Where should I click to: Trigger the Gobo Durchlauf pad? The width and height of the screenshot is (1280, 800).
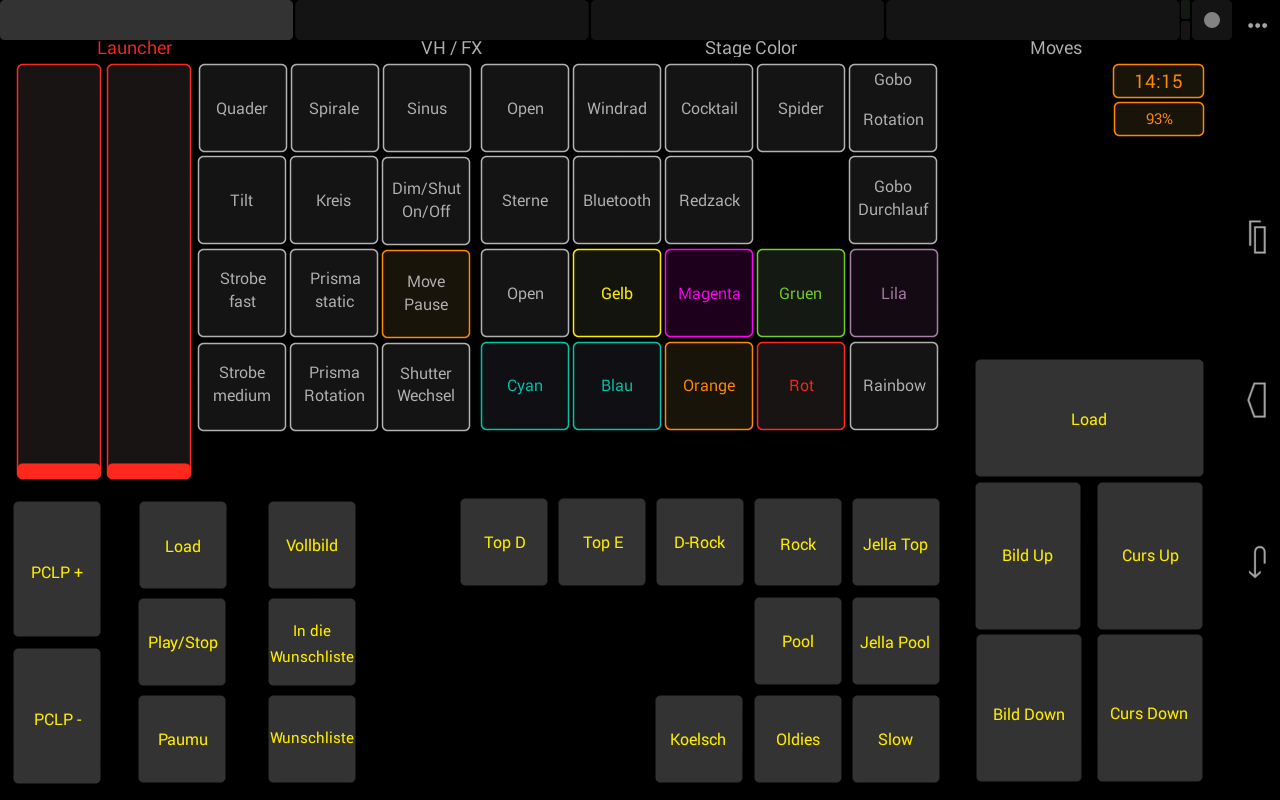pos(893,200)
